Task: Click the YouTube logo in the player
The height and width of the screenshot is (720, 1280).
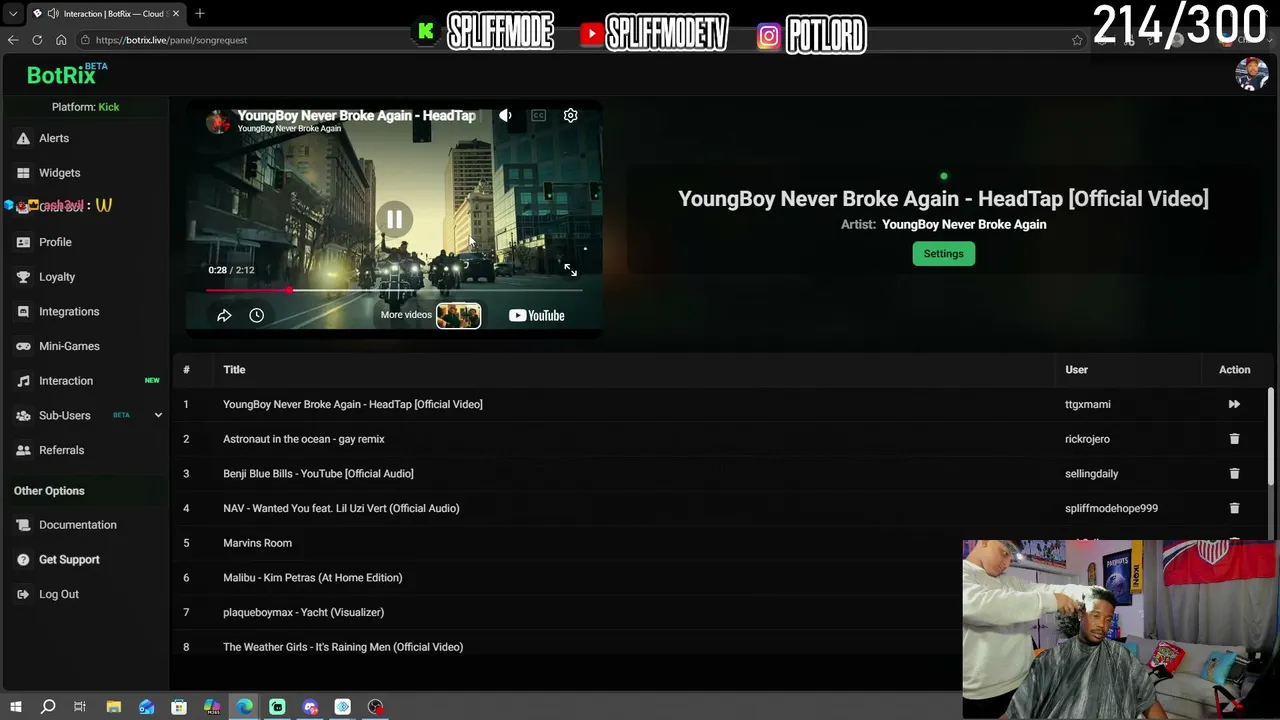Action: (x=537, y=316)
